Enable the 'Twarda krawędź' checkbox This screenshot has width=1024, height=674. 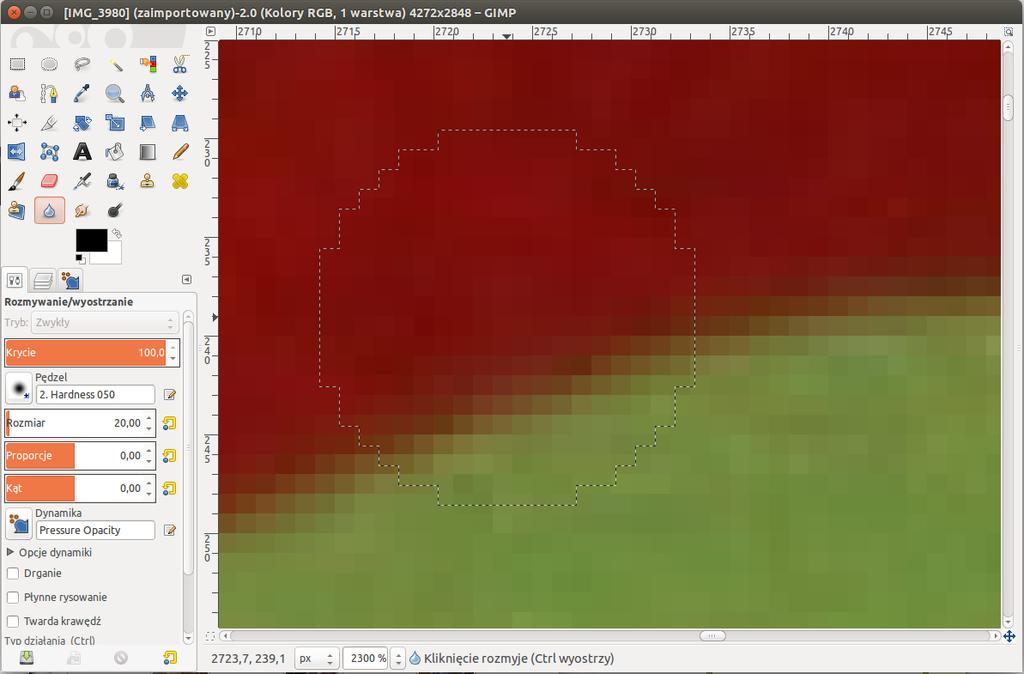12,621
